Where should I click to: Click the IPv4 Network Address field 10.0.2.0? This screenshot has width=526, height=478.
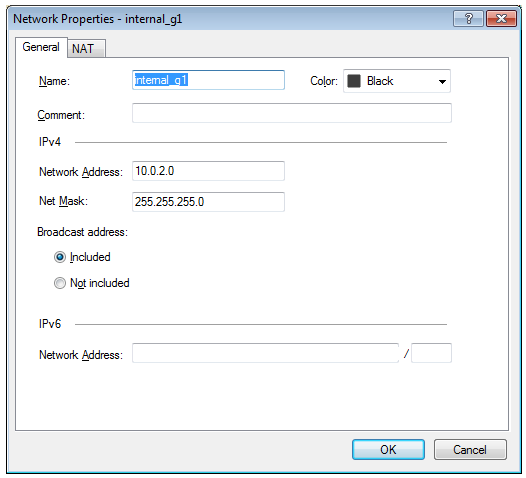coord(208,171)
